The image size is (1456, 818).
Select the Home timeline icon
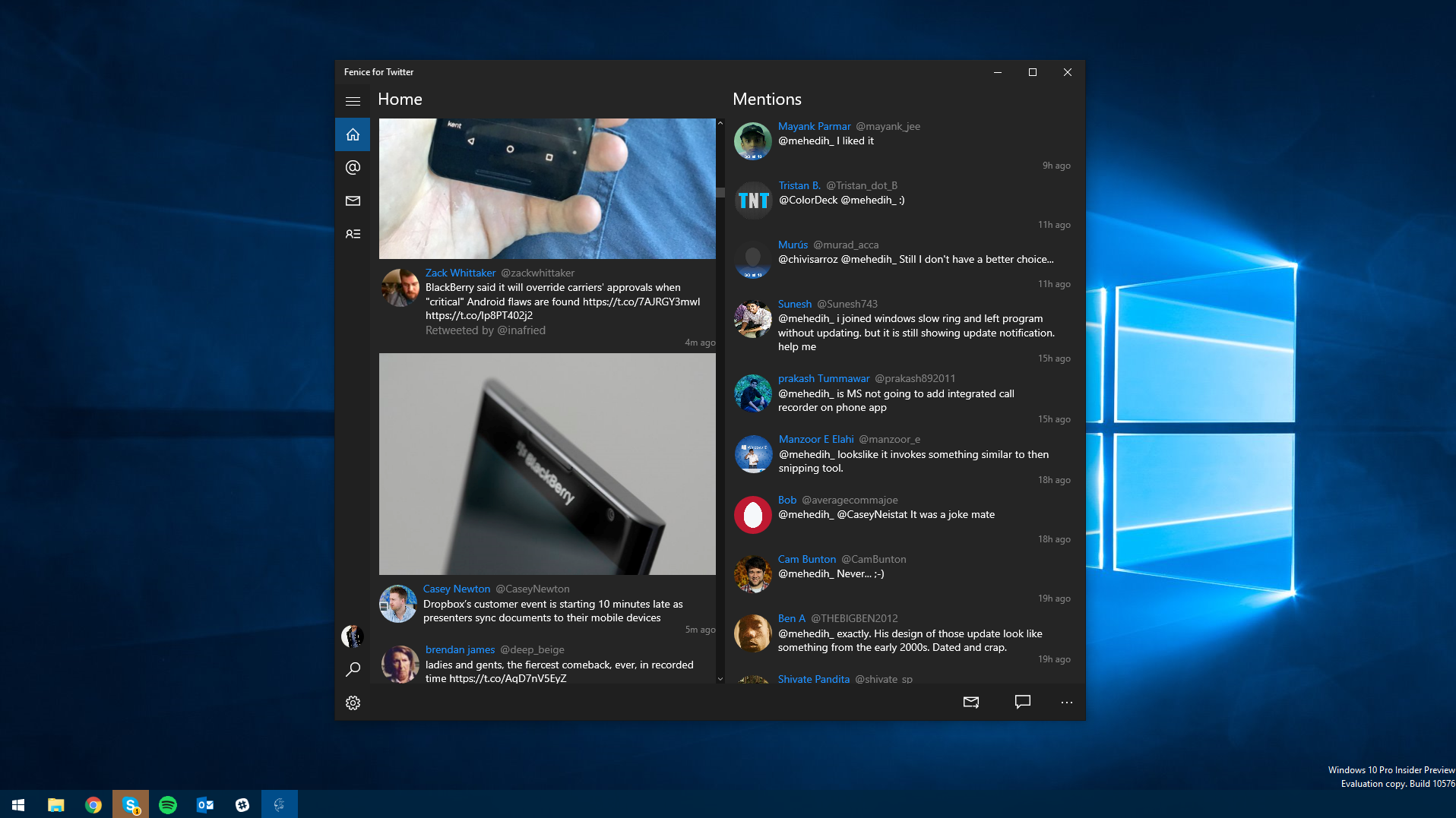click(353, 134)
